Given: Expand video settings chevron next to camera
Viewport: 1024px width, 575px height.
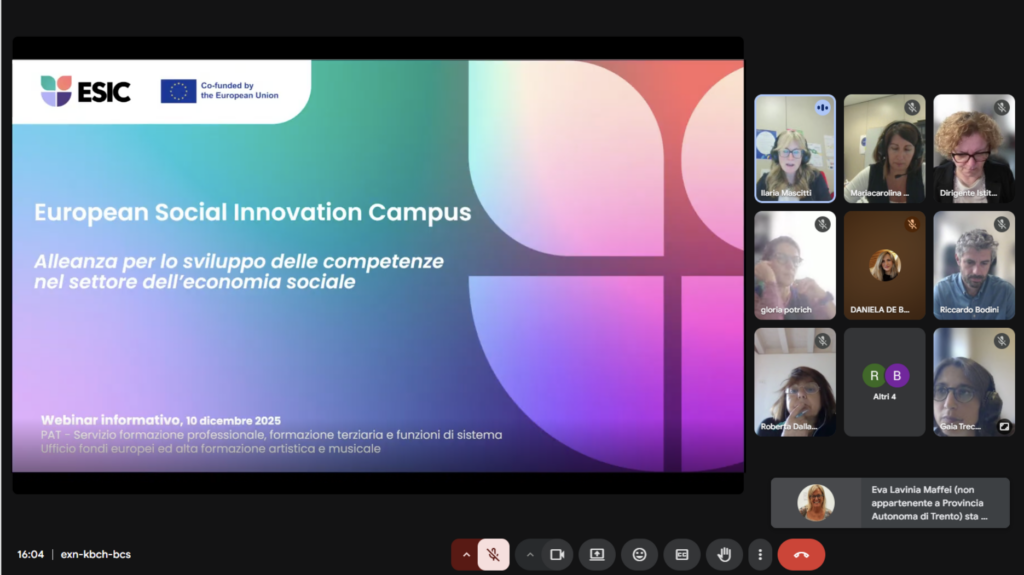Looking at the screenshot, I should click(530, 554).
